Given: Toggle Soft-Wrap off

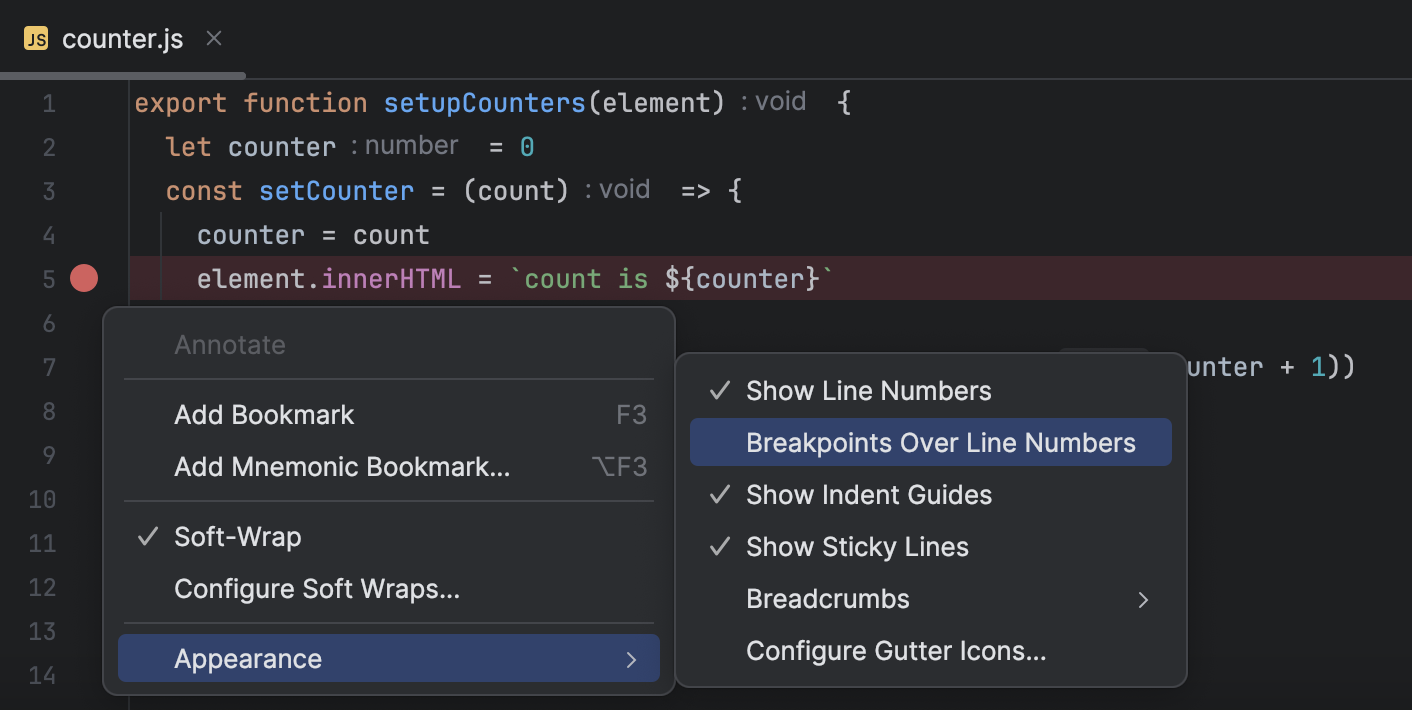Looking at the screenshot, I should (x=238, y=537).
